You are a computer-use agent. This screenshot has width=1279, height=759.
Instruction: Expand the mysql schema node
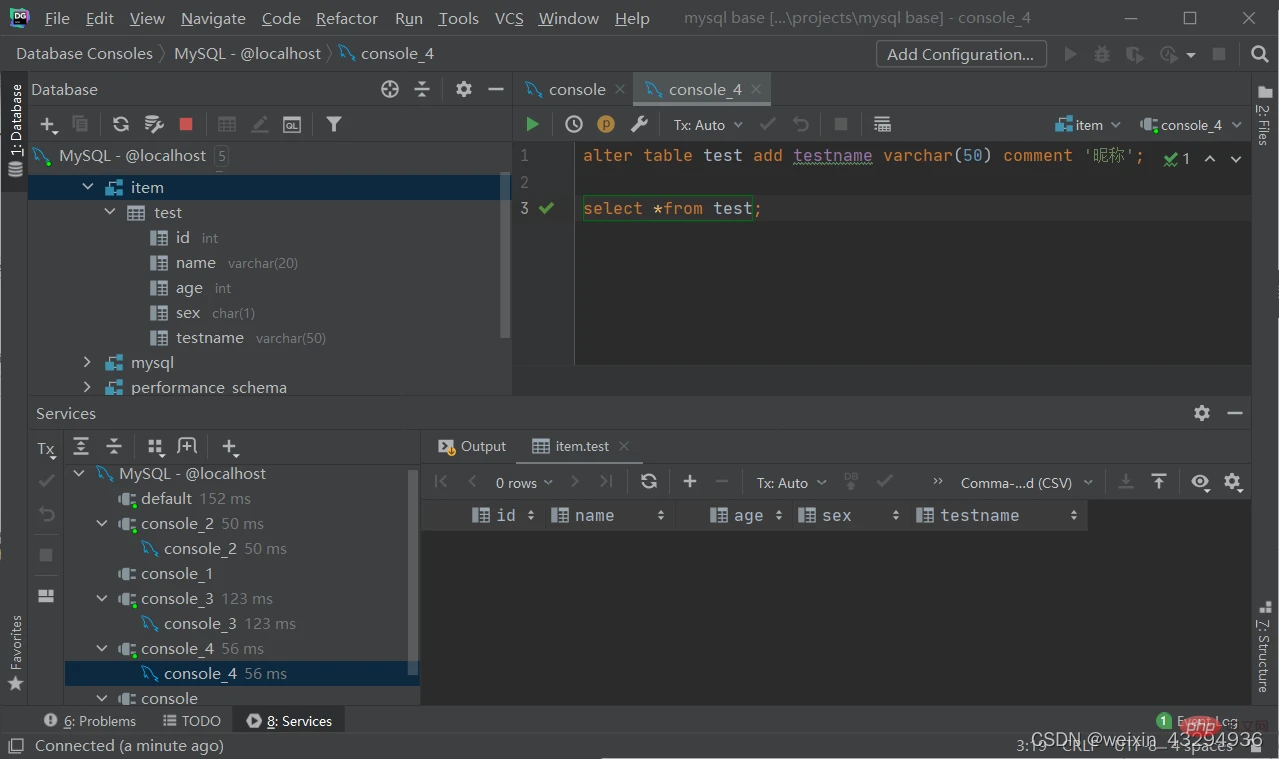coord(87,362)
